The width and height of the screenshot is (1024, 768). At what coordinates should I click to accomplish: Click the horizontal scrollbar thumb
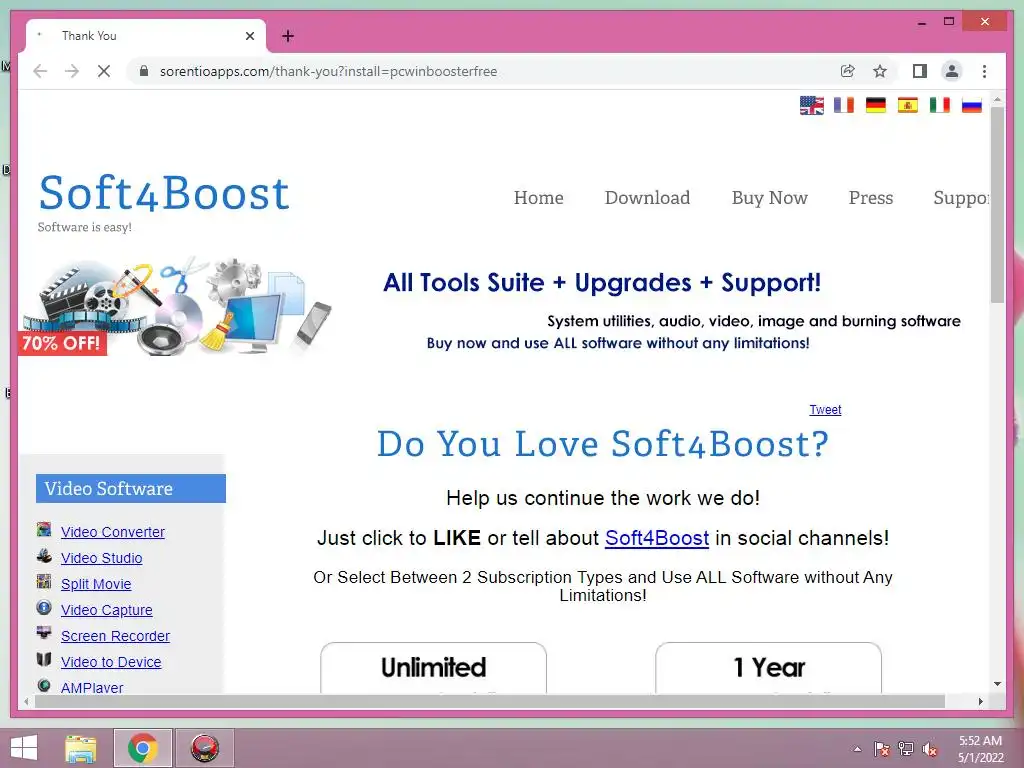pyautogui.click(x=490, y=701)
